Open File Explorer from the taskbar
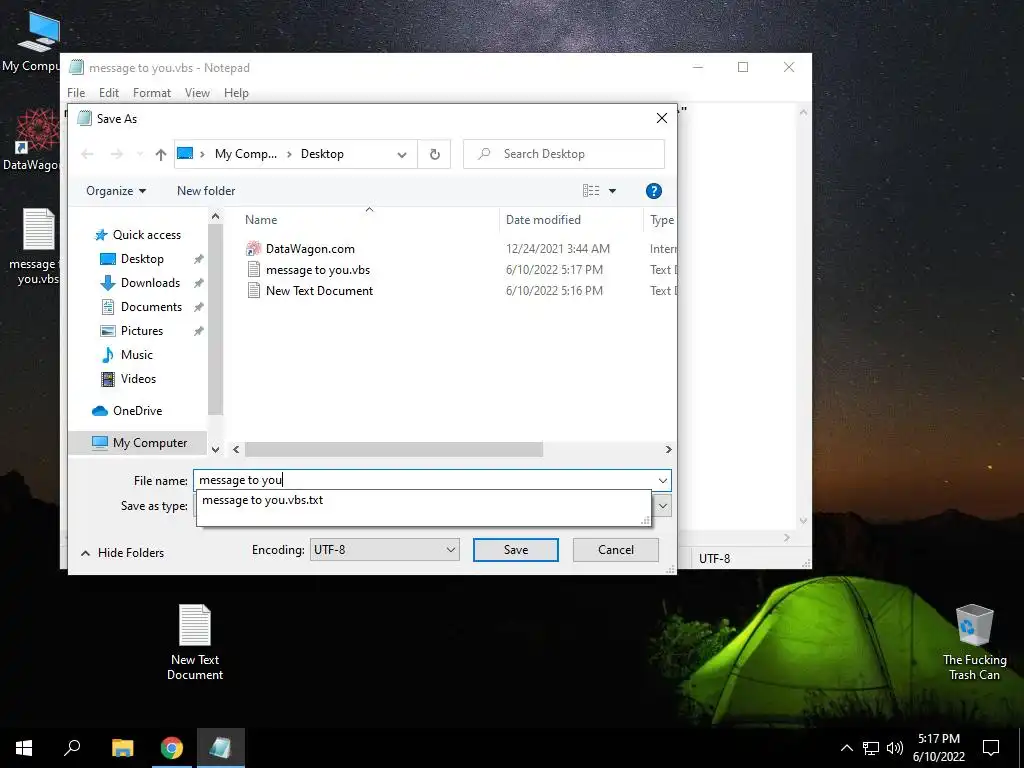 click(122, 748)
